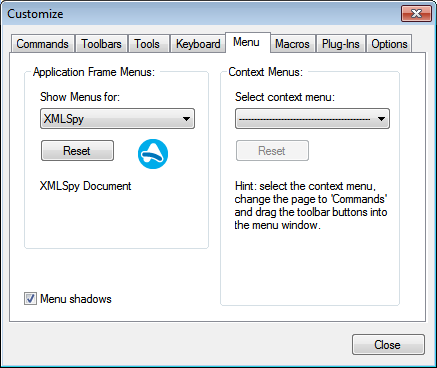Click the 'Show Menus for:' label

click(x=80, y=97)
